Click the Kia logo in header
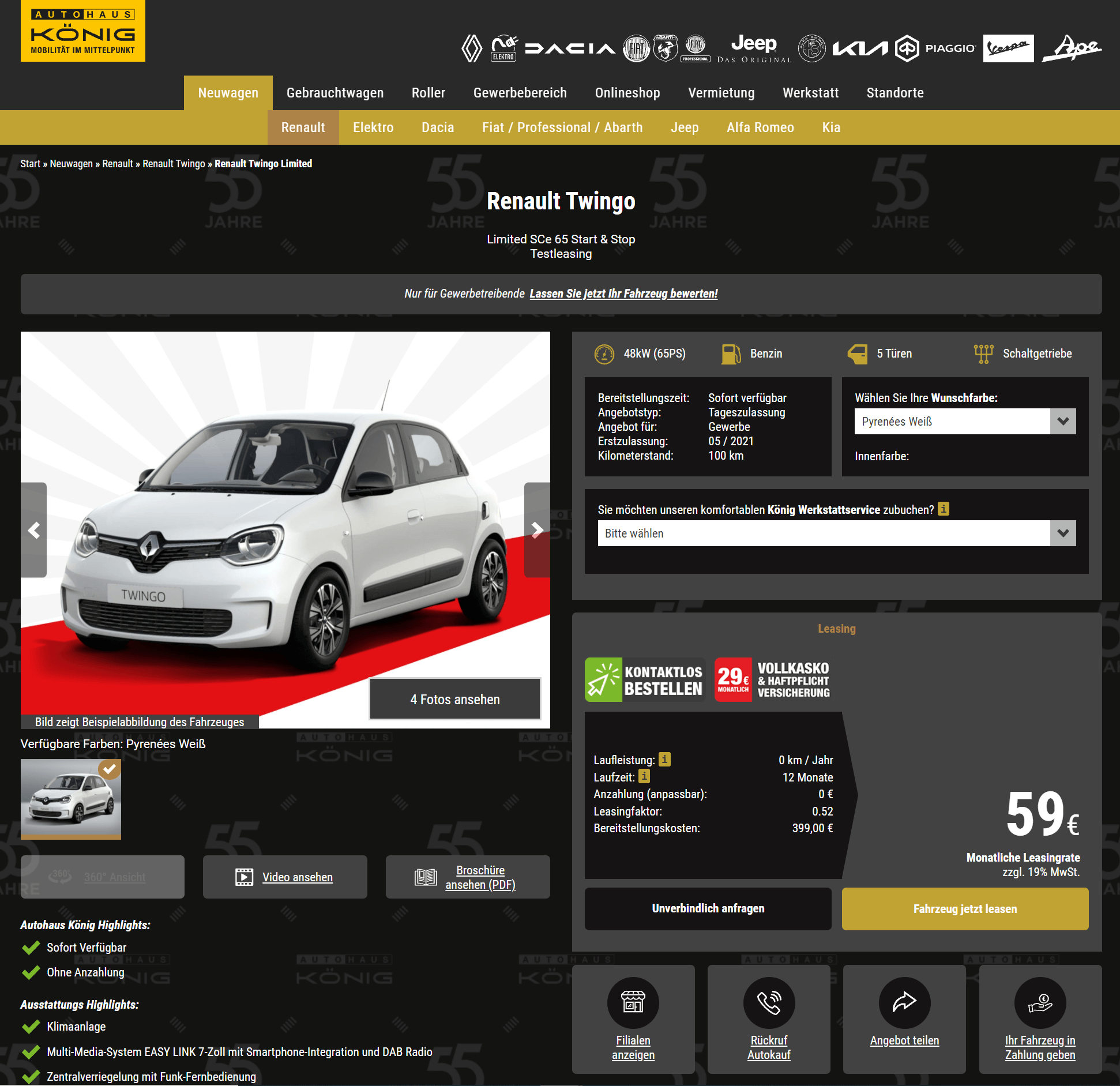The image size is (1120, 1086). [x=860, y=48]
